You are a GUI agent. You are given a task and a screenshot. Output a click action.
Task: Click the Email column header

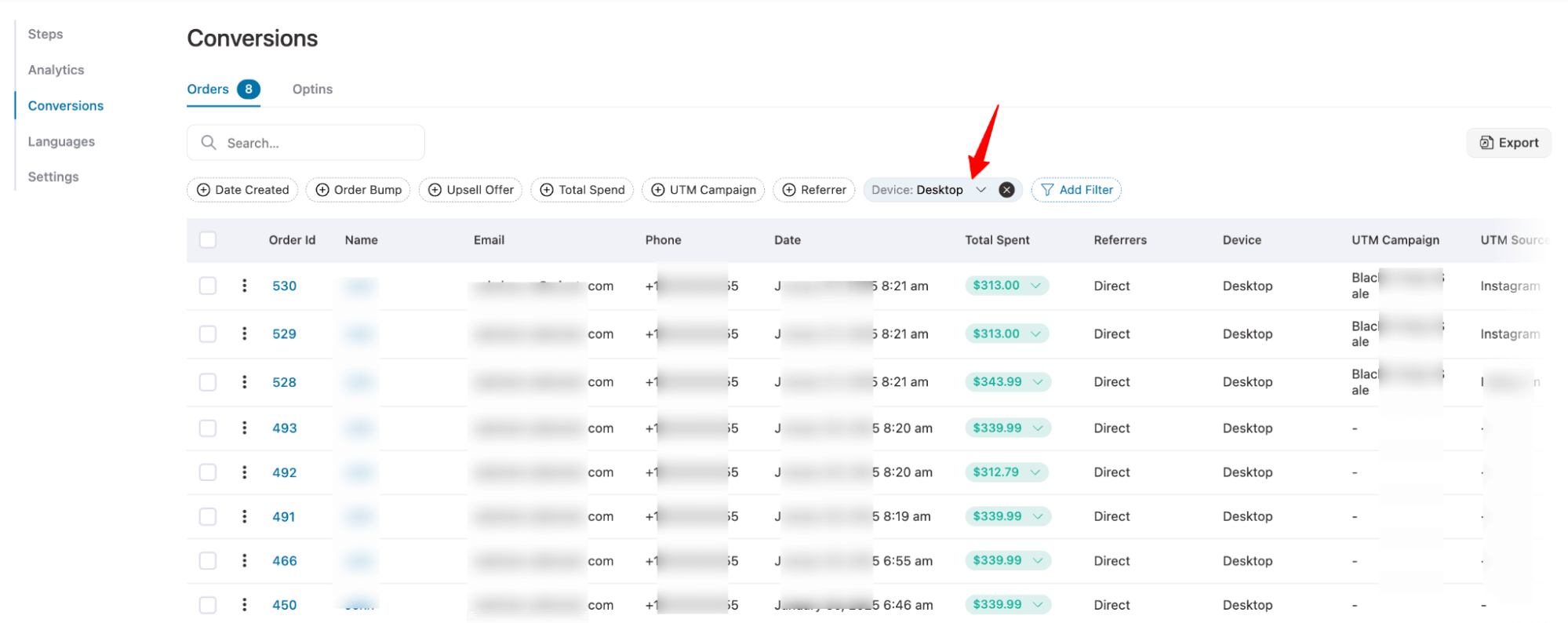[489, 240]
